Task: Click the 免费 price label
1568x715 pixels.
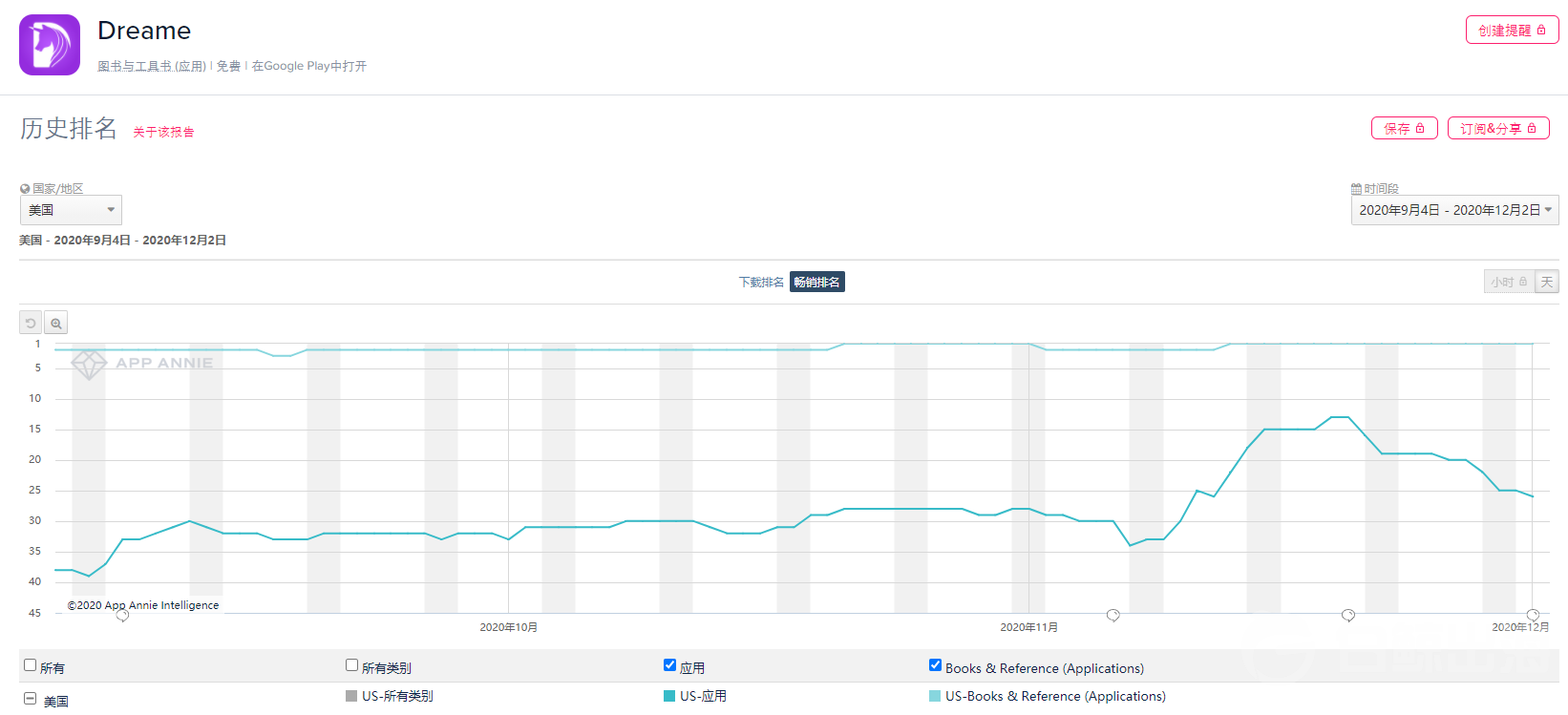Action: (x=228, y=66)
